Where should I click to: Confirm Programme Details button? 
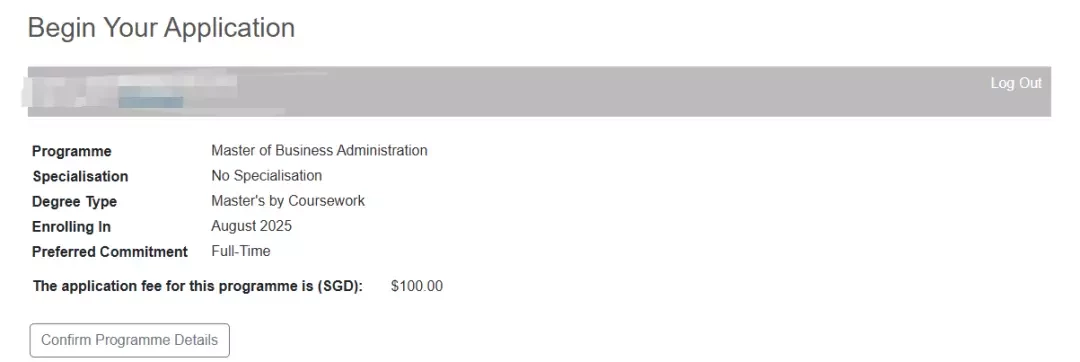click(x=129, y=340)
